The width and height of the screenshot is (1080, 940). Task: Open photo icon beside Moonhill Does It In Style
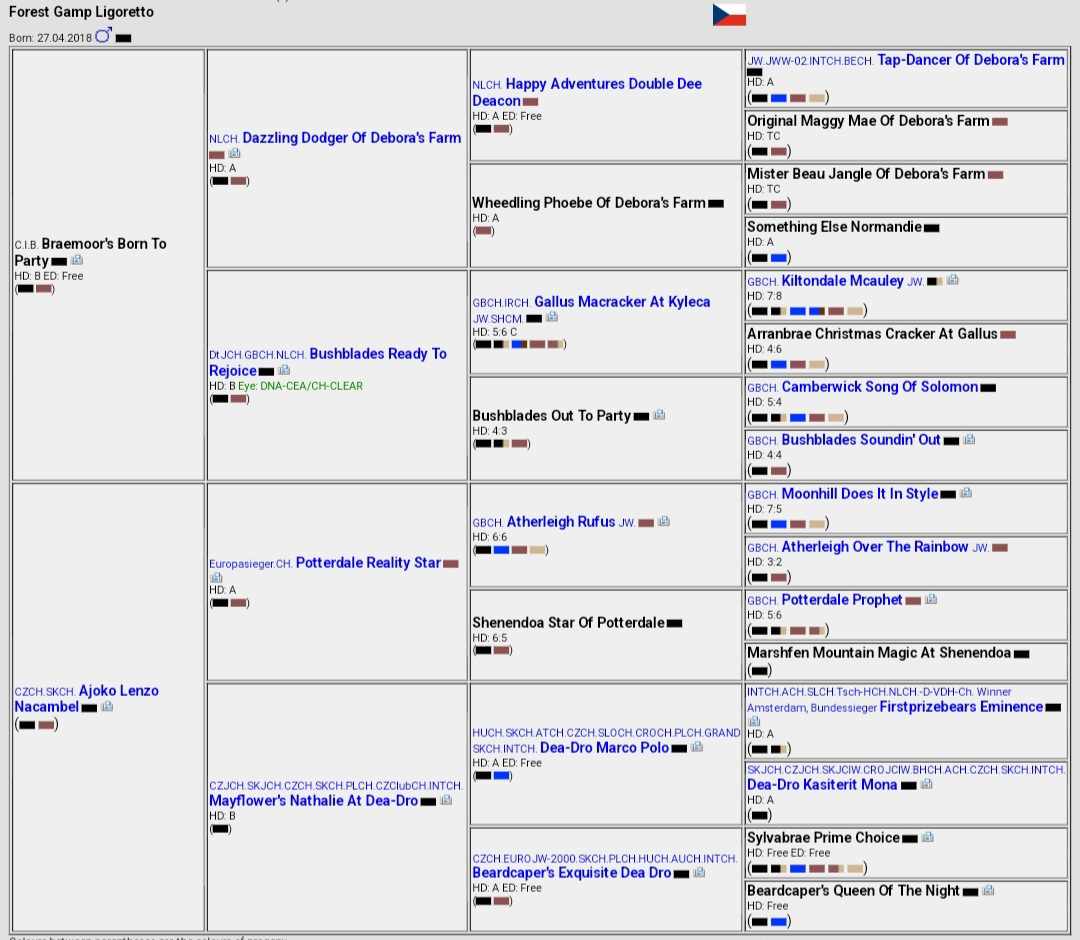966,493
